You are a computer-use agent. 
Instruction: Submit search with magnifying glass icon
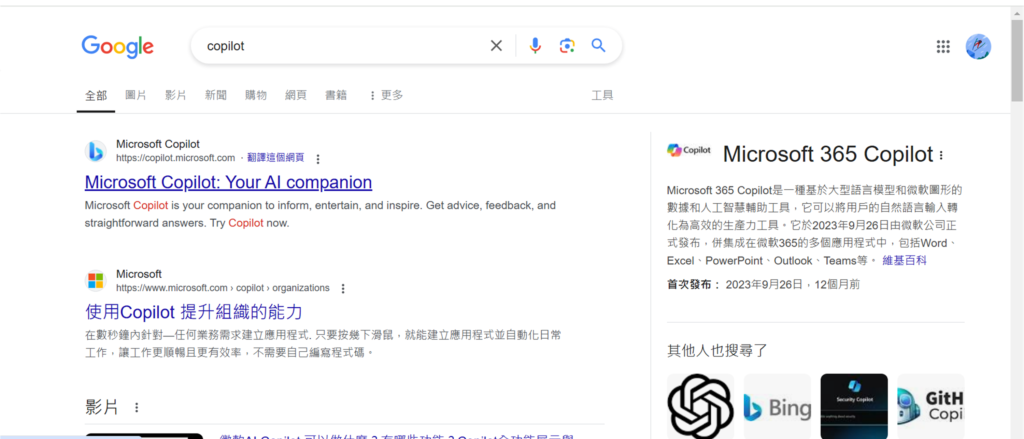pos(598,46)
